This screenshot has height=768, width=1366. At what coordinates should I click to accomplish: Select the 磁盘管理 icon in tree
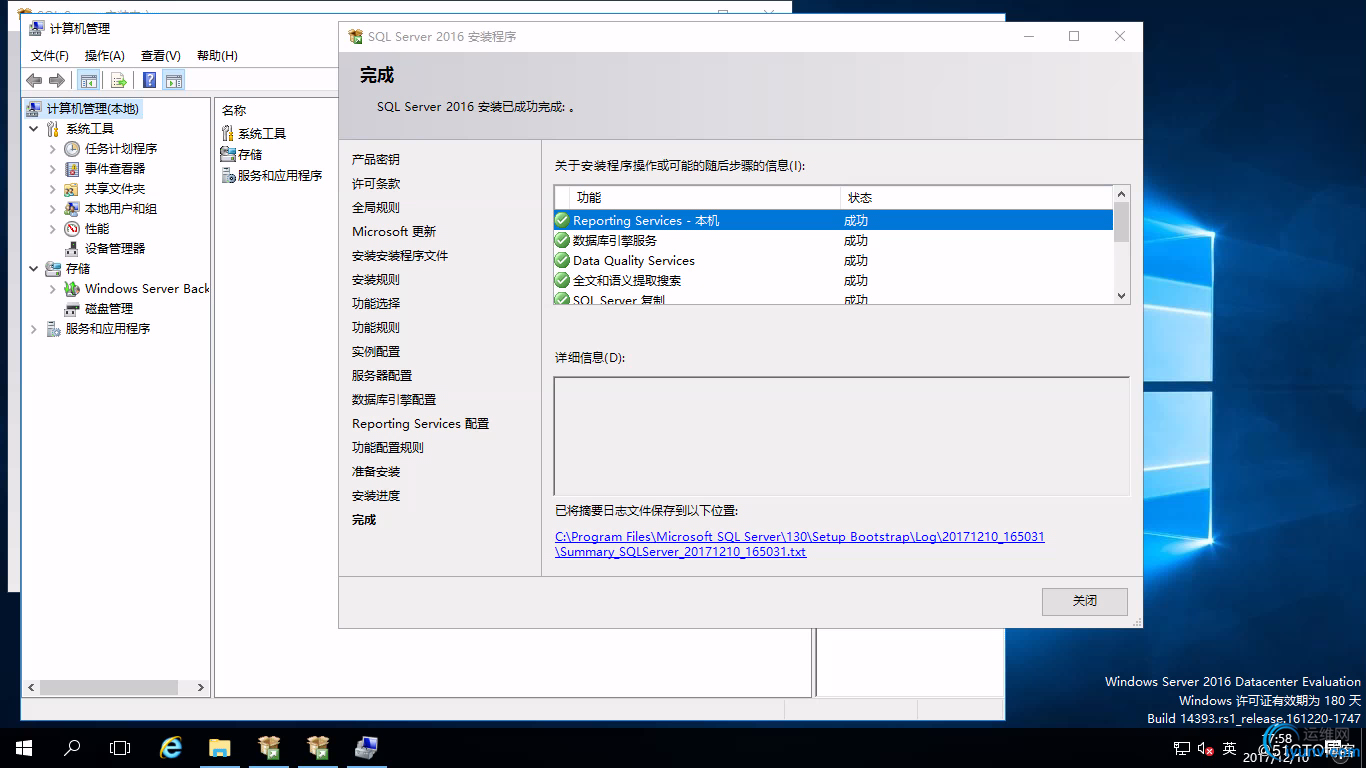tap(72, 309)
